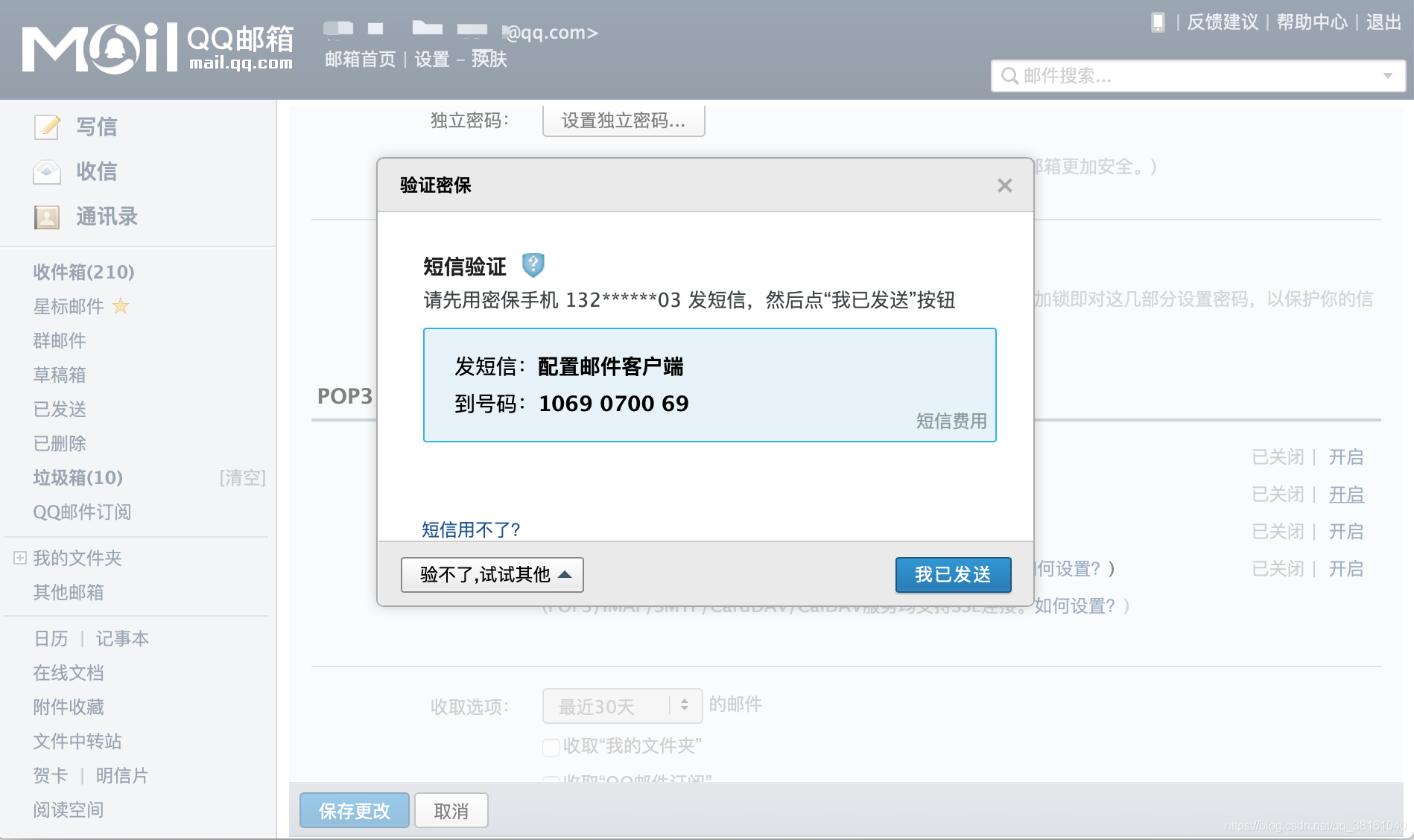Click the star icon beside 星标邮件
The height and width of the screenshot is (840, 1414).
click(121, 306)
